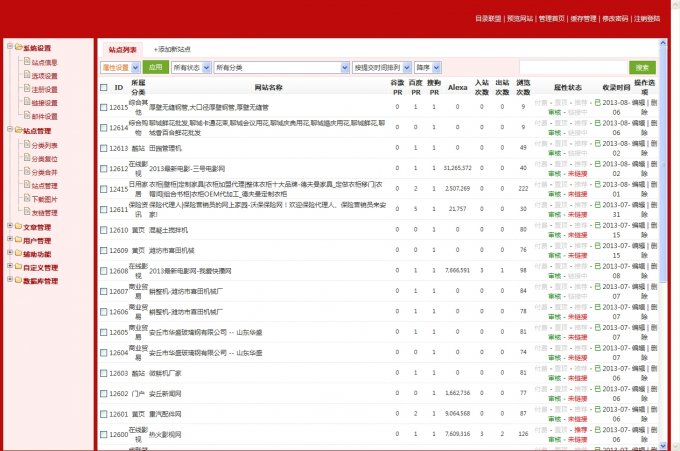
Task: Click the scrollbar up arrow
Action: pyautogui.click(x=663, y=43)
